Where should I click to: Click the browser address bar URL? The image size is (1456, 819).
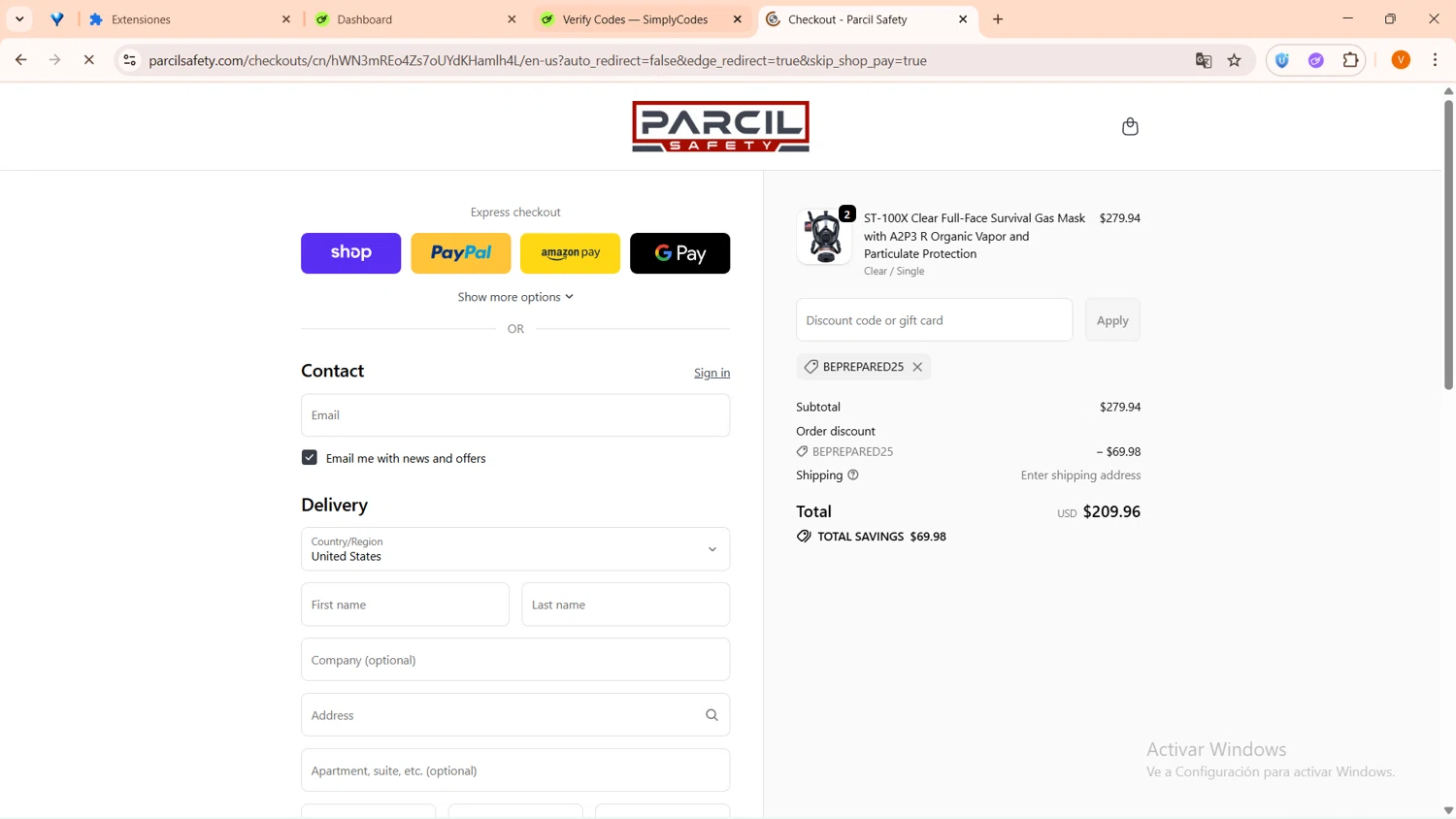[x=538, y=60]
